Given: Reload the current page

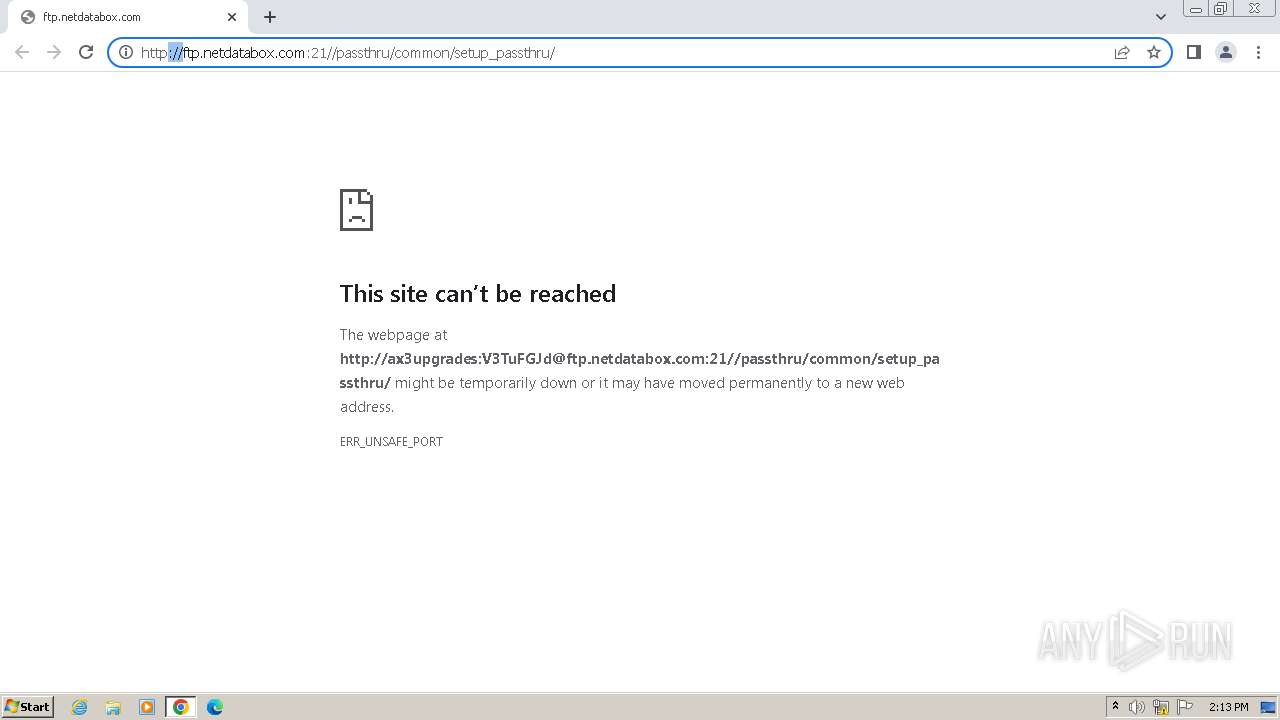Looking at the screenshot, I should click(86, 52).
